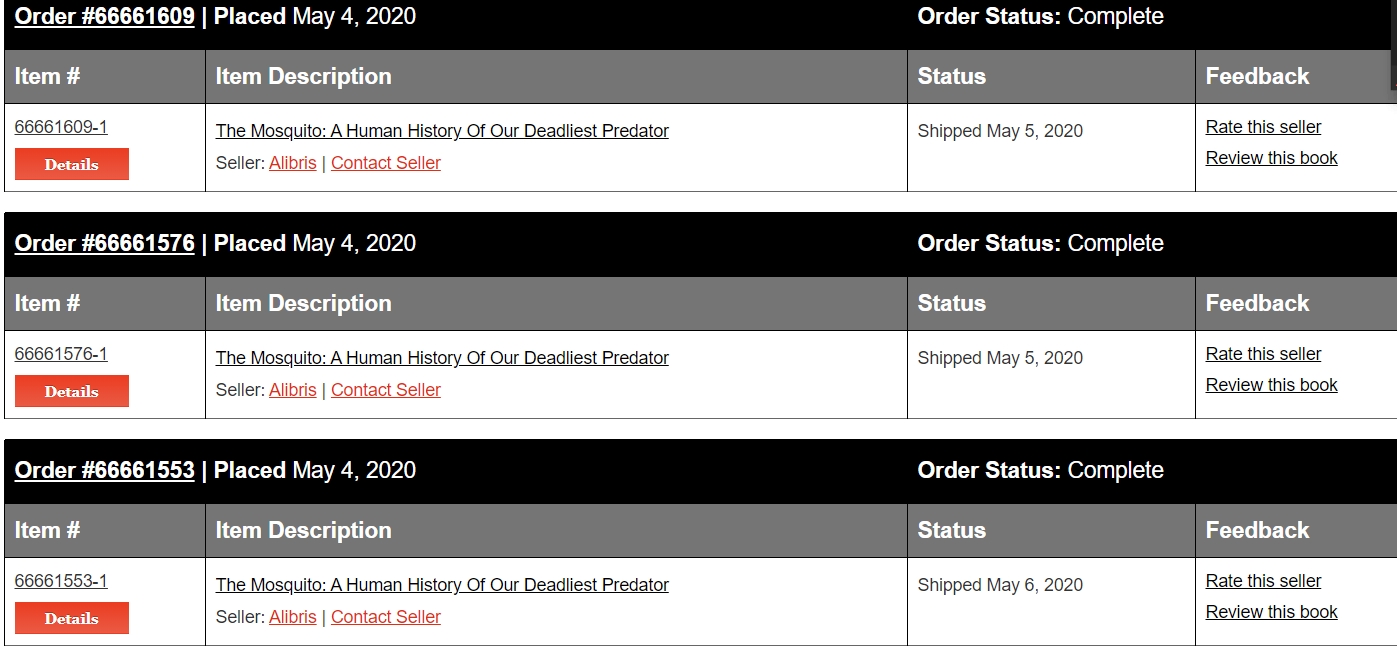1397x659 pixels.
Task: Visit the Alibris seller page for order 66661609
Action: pos(292,162)
